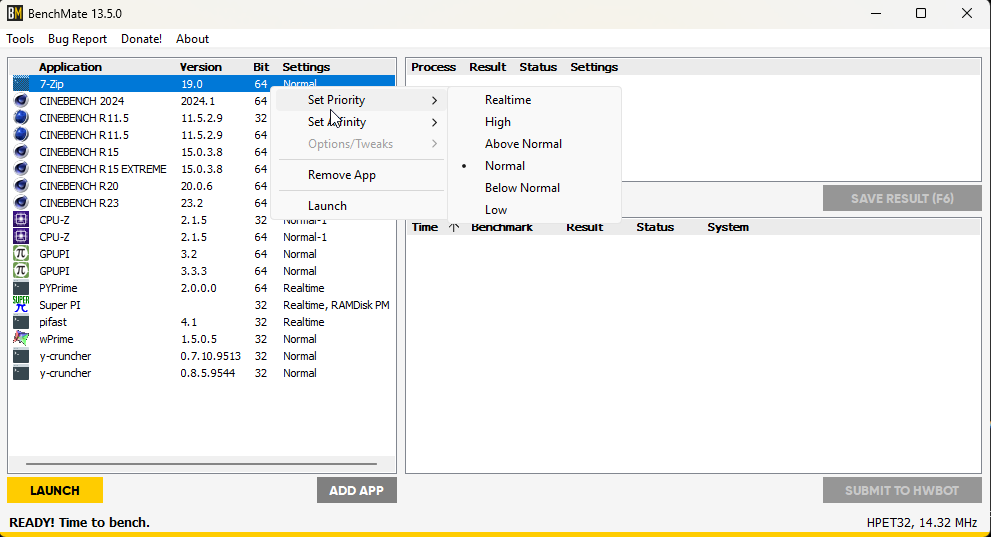Open the Tools menu
This screenshot has height=537, width=991.
click(20, 39)
